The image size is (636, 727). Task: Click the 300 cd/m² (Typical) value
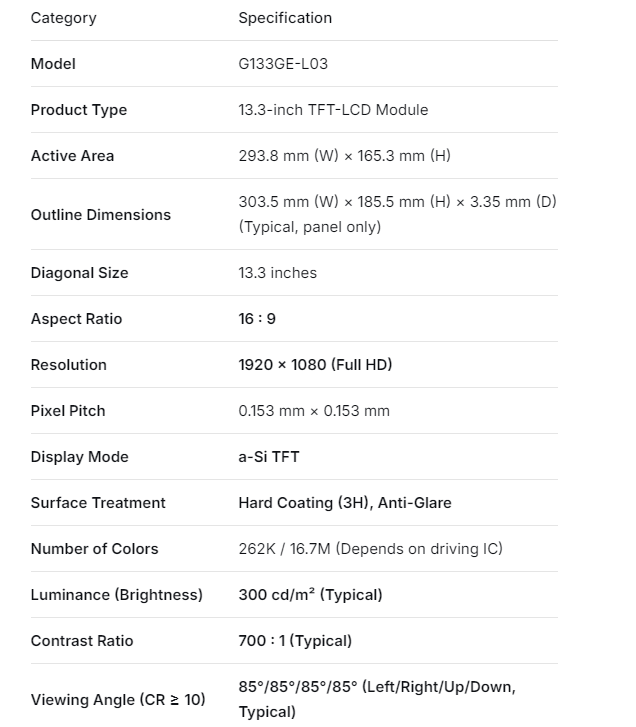point(310,595)
